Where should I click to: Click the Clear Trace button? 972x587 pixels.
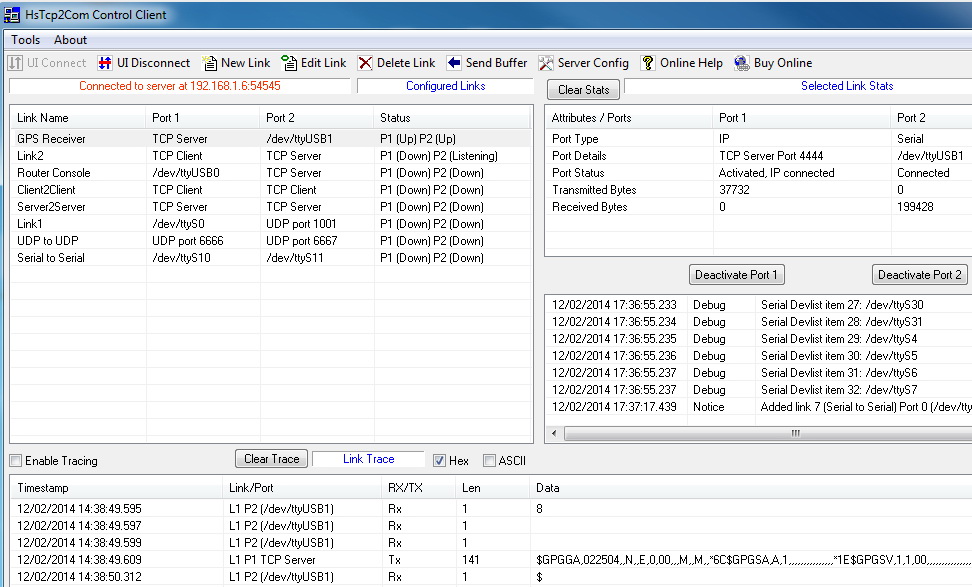(272, 459)
